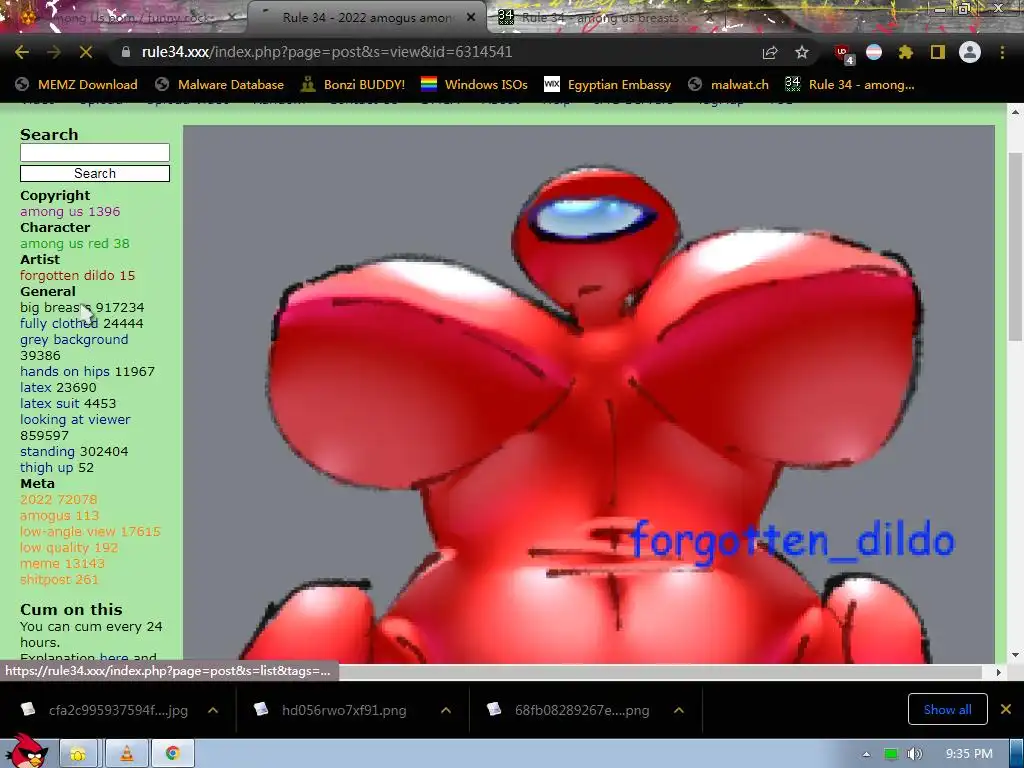The height and width of the screenshot is (768, 1024).
Task: Click the striped flag extension icon
Action: pyautogui.click(x=874, y=52)
